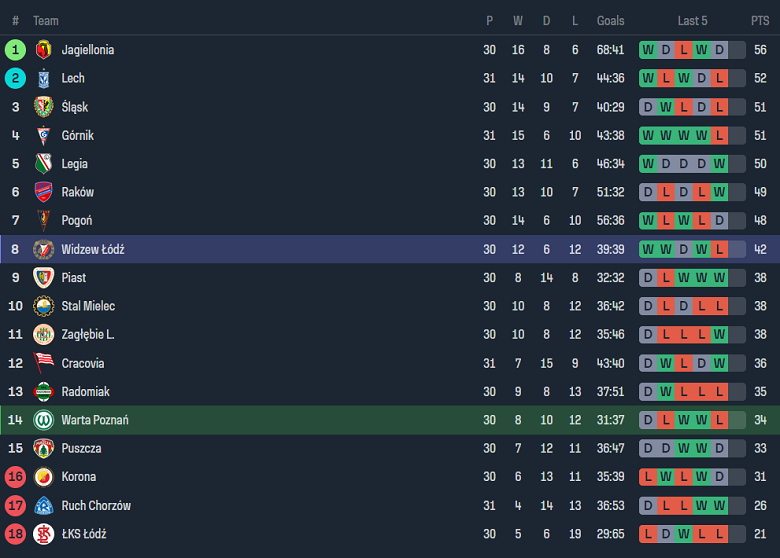Image resolution: width=780 pixels, height=558 pixels.
Task: Click the Lech club crest icon
Action: (x=43, y=78)
